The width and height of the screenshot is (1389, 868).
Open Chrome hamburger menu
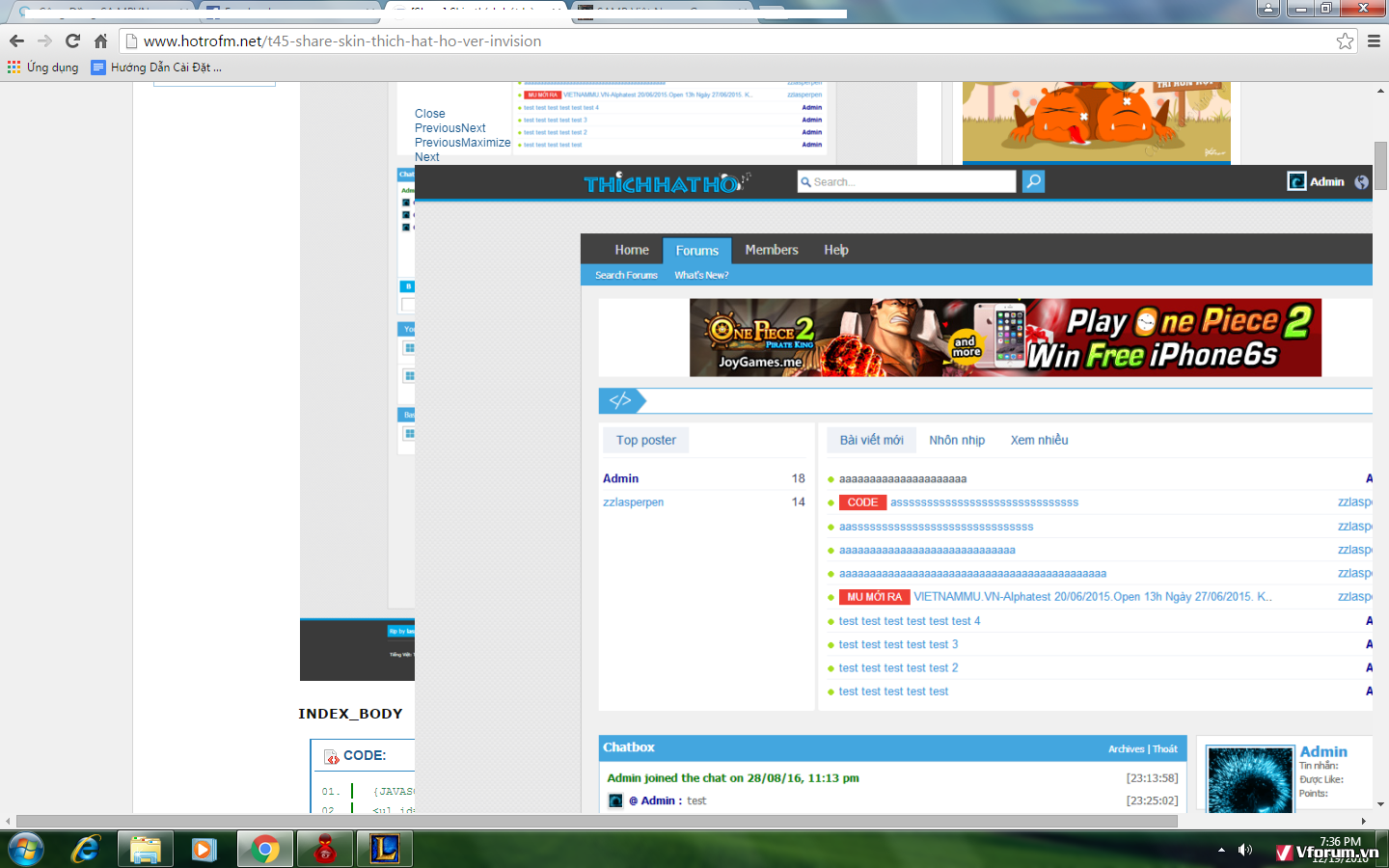tap(1374, 41)
